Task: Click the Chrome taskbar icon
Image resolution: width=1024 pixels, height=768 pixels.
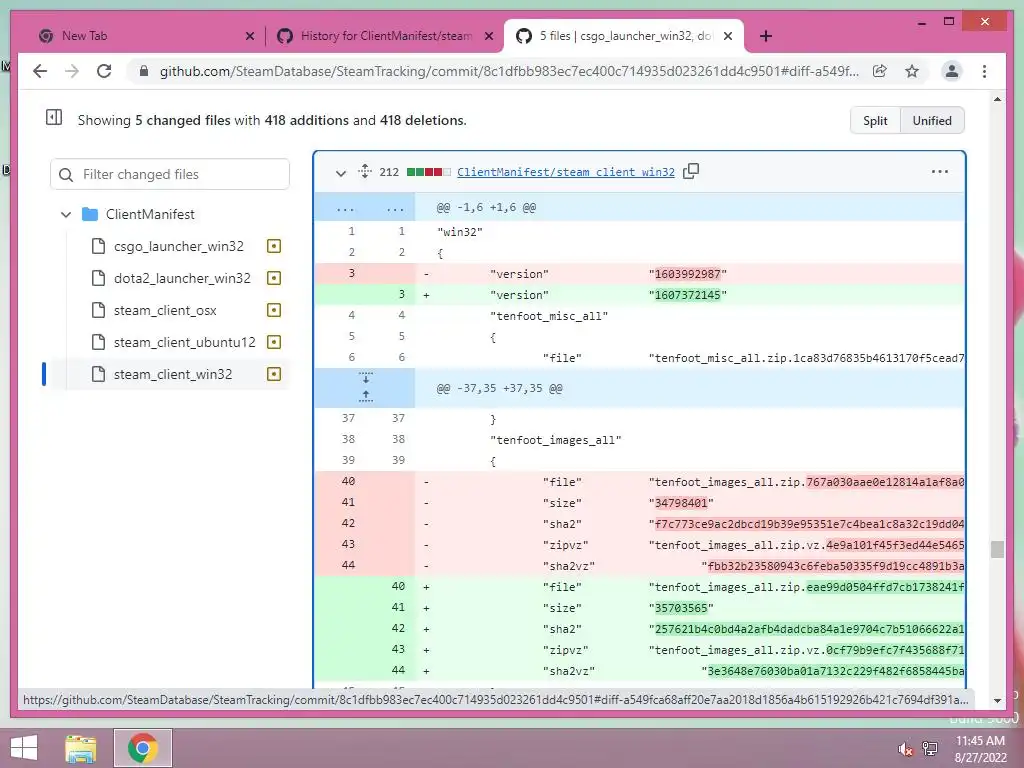Action: click(x=142, y=748)
